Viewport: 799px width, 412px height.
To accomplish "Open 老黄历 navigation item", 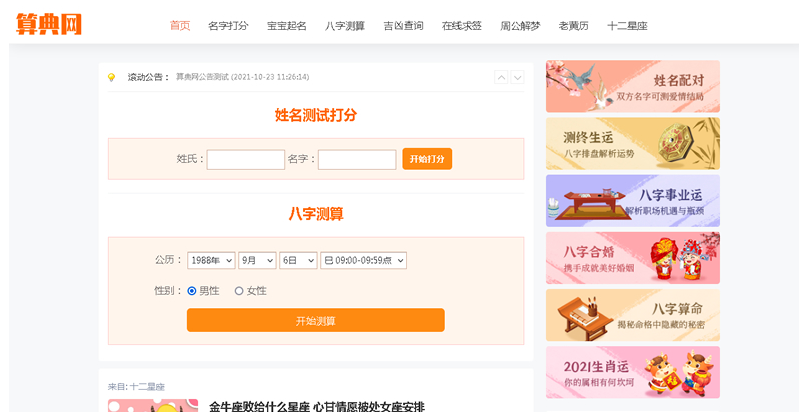I will (573, 25).
